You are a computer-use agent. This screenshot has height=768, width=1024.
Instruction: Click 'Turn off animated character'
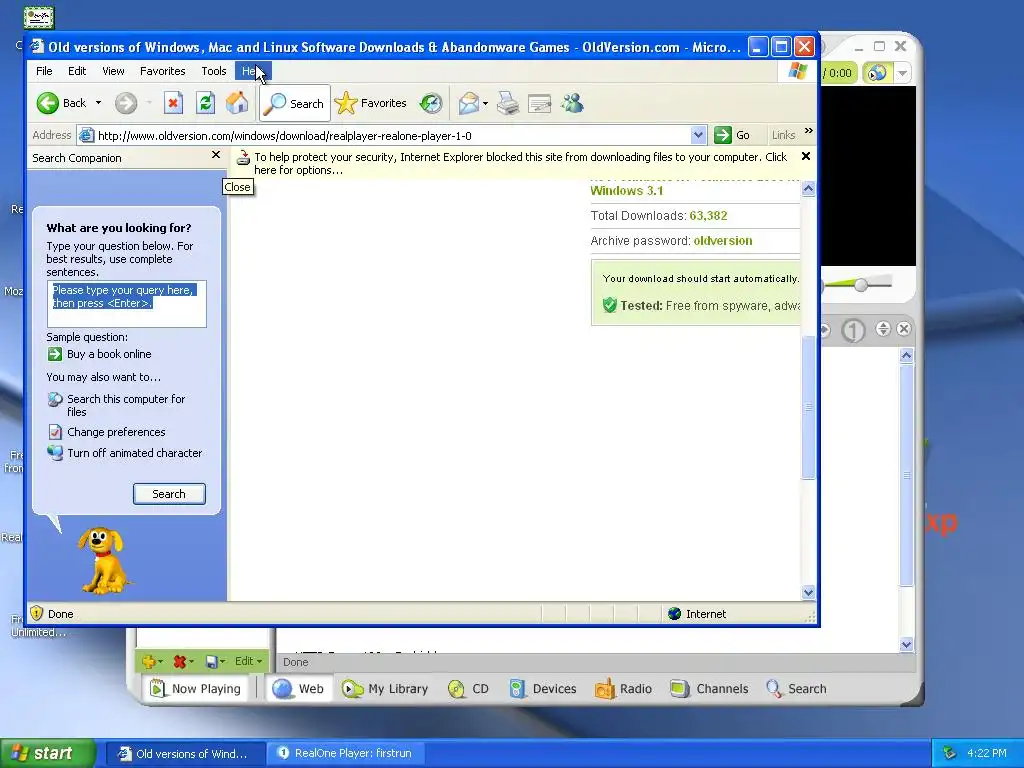click(135, 453)
